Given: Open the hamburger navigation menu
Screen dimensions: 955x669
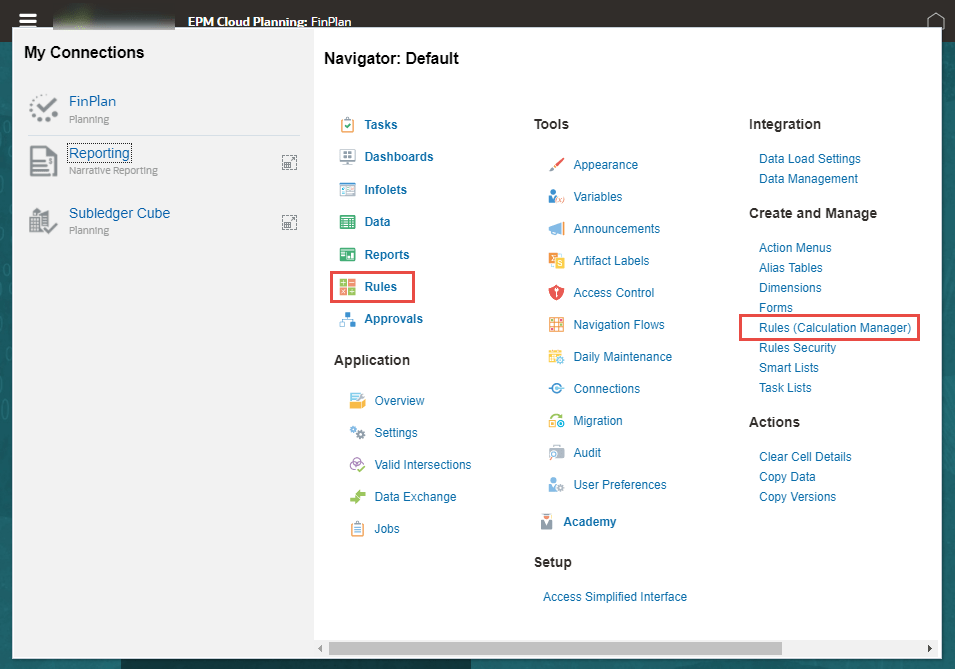Looking at the screenshot, I should 27,18.
